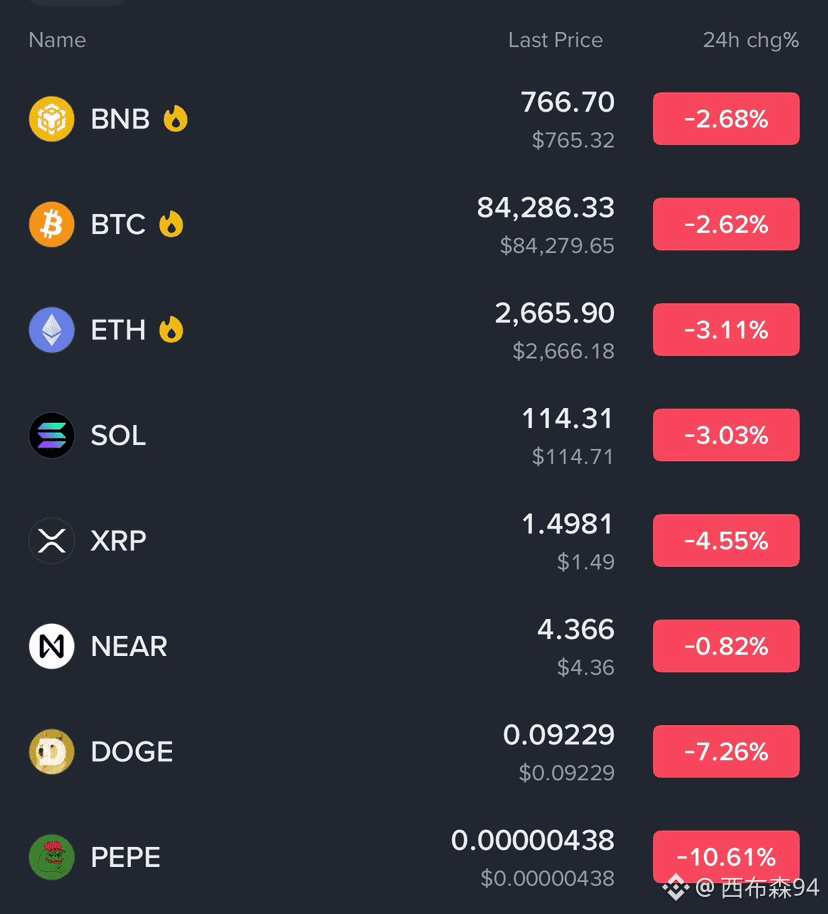Open the BNB coin logo
Screen dimensions: 828x914
click(x=51, y=119)
